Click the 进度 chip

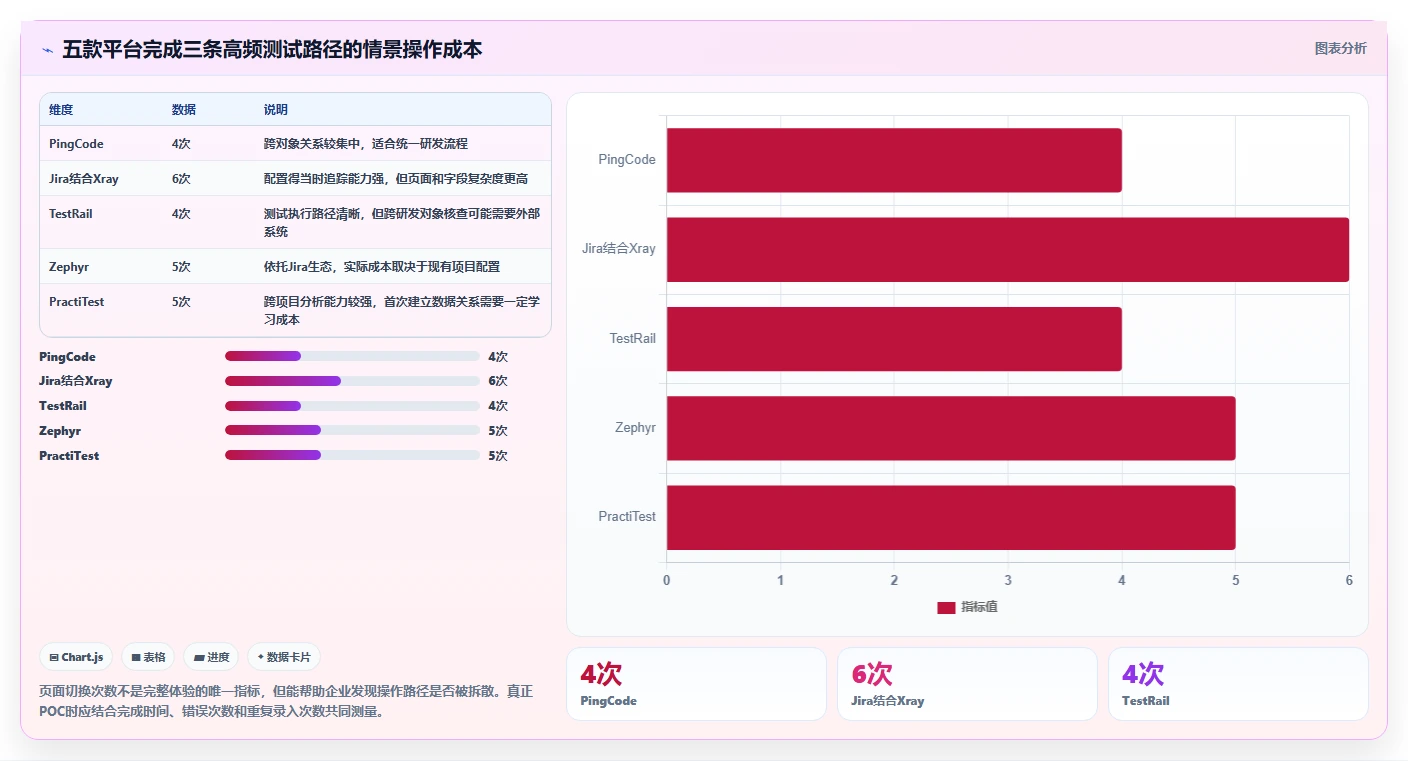click(211, 657)
